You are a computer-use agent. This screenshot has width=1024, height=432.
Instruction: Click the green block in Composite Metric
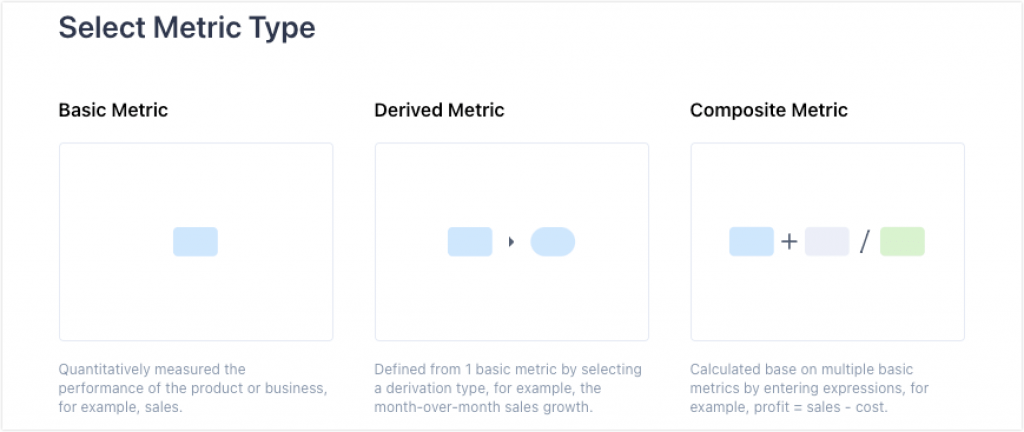[x=903, y=241]
